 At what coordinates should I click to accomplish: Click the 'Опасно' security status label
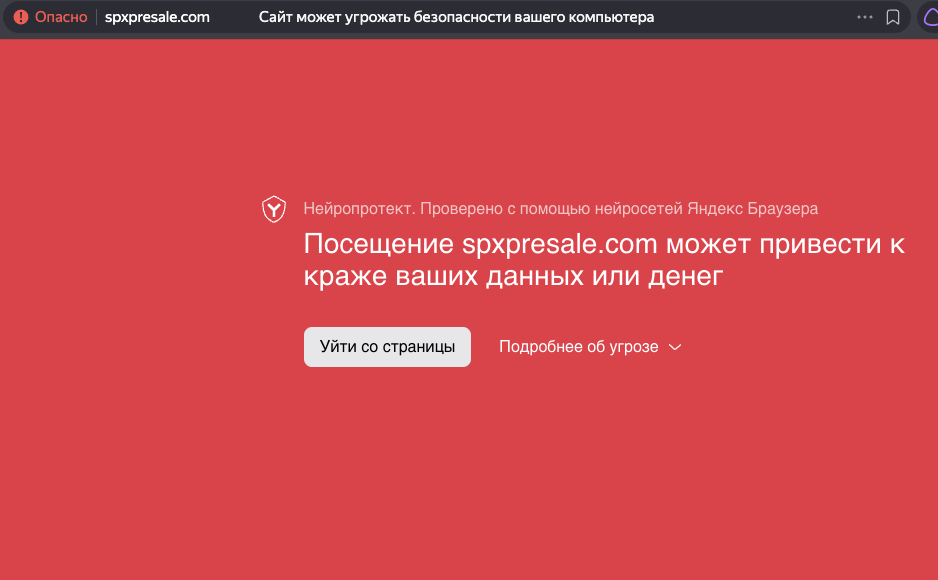coord(61,17)
